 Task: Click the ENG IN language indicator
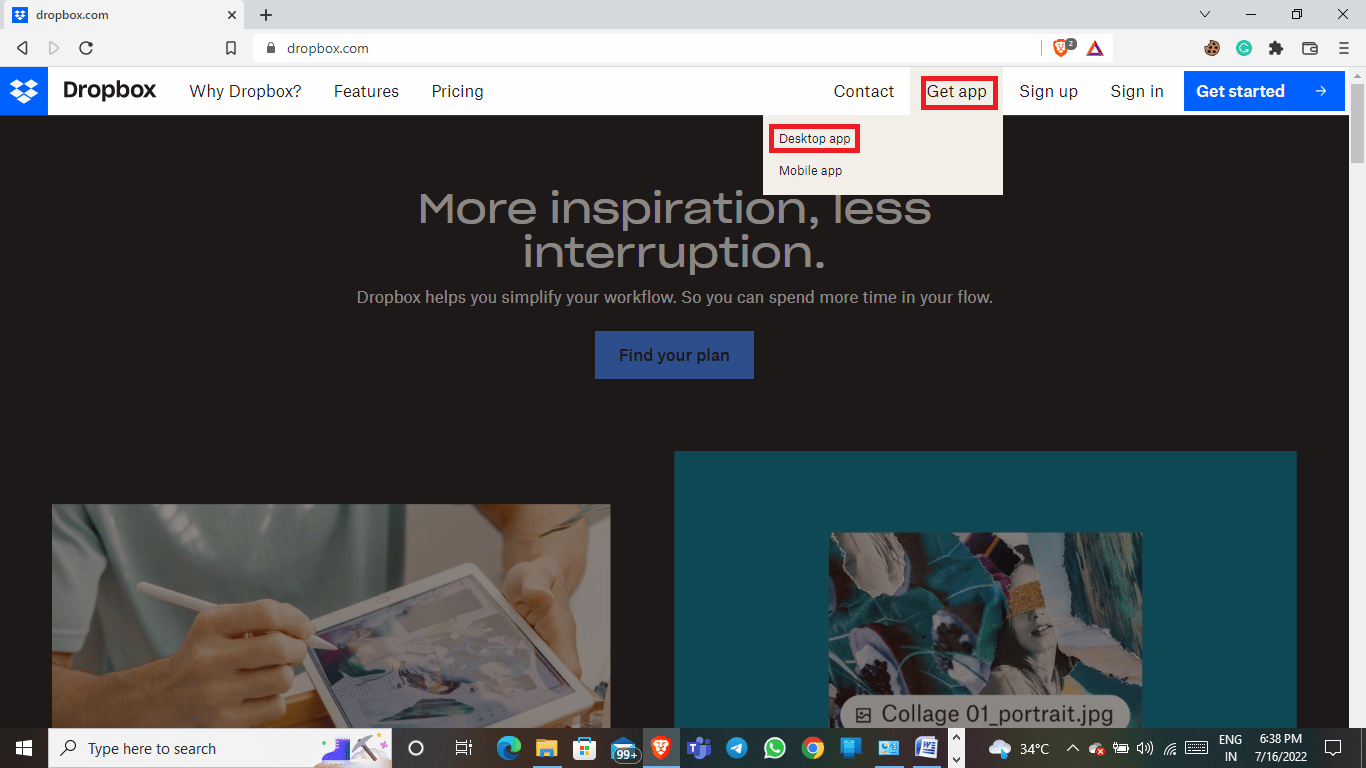pos(1230,748)
